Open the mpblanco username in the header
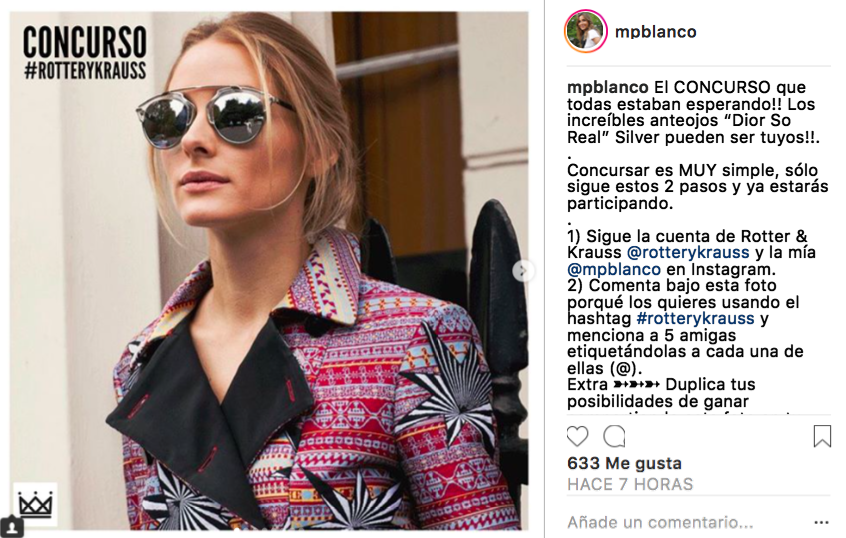846x538 pixels. [656, 32]
